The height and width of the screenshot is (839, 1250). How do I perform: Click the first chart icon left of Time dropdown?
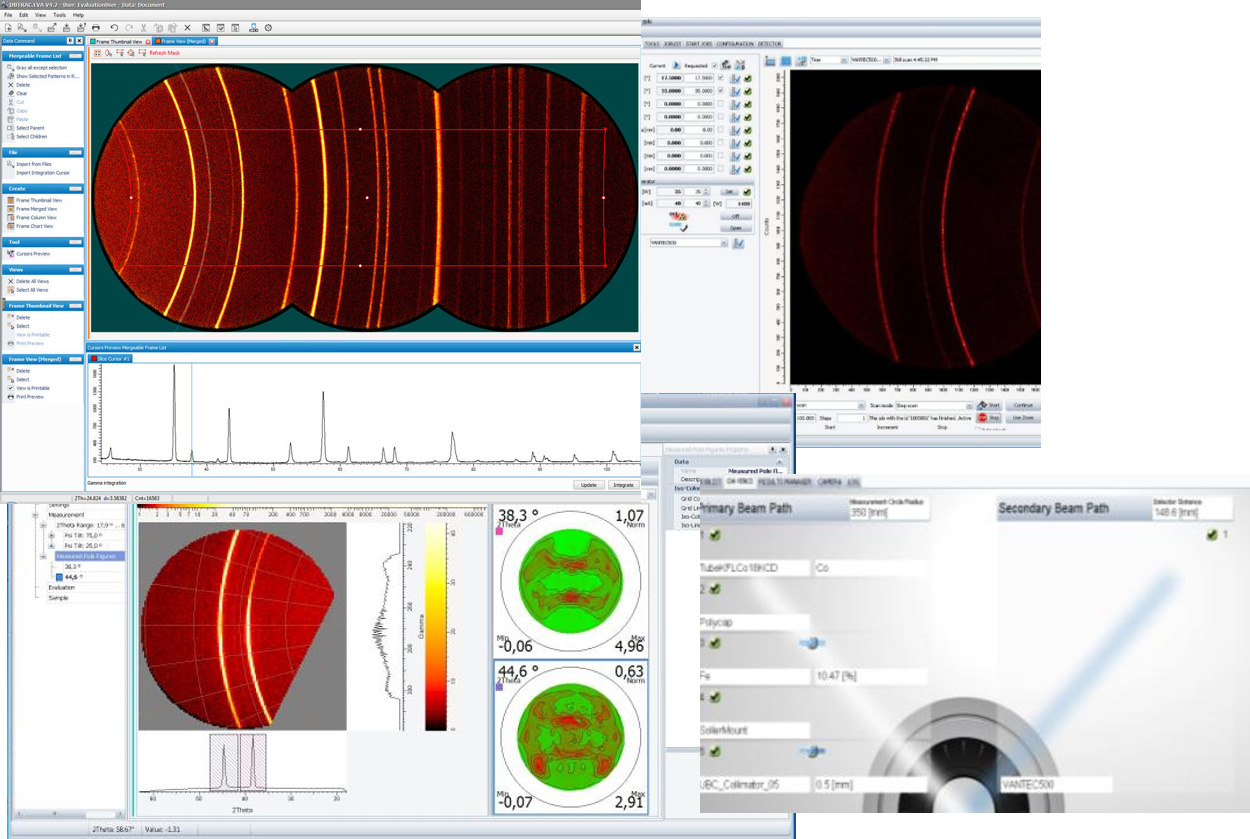click(x=770, y=61)
